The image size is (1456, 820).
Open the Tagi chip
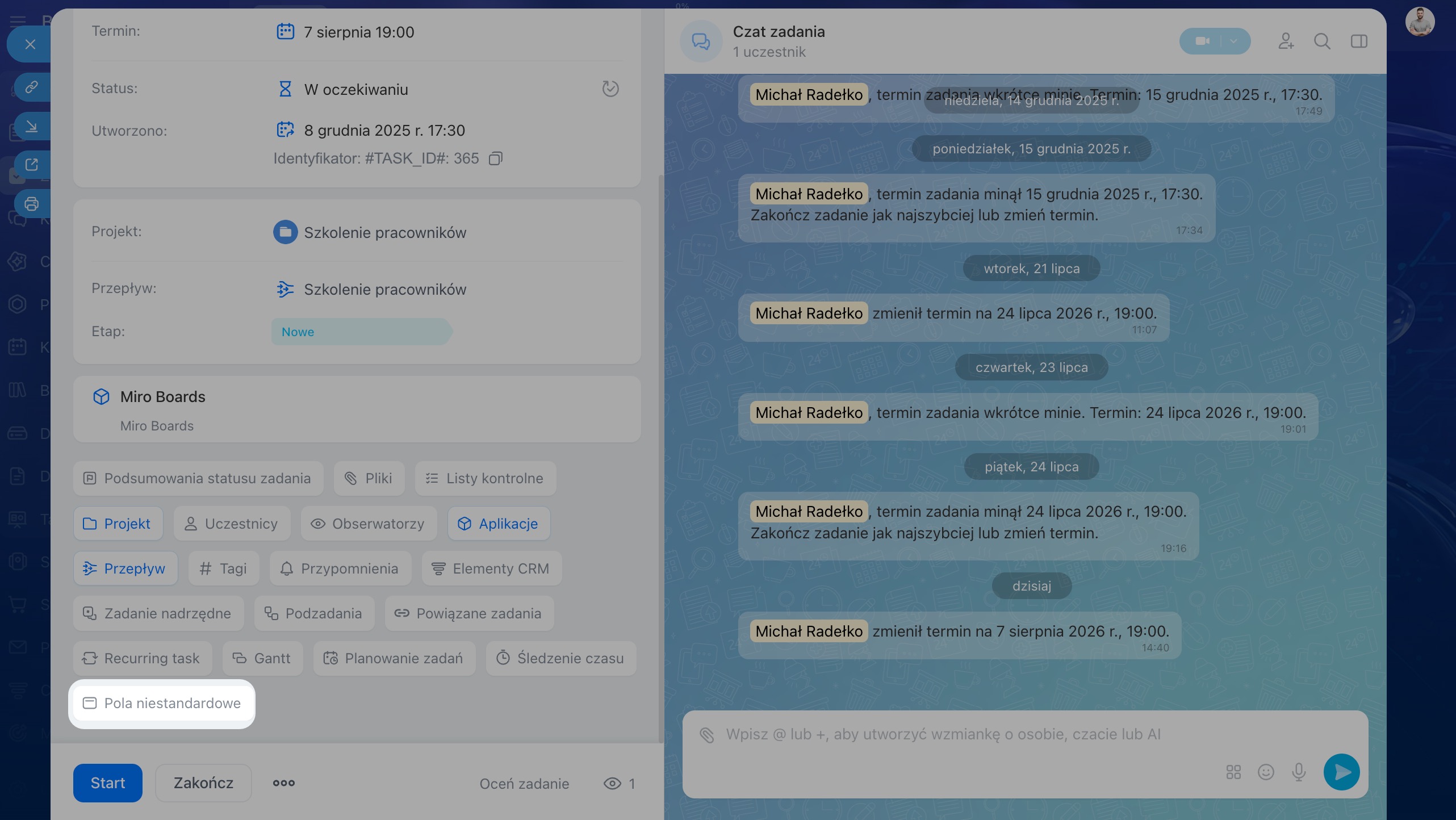tap(224, 568)
